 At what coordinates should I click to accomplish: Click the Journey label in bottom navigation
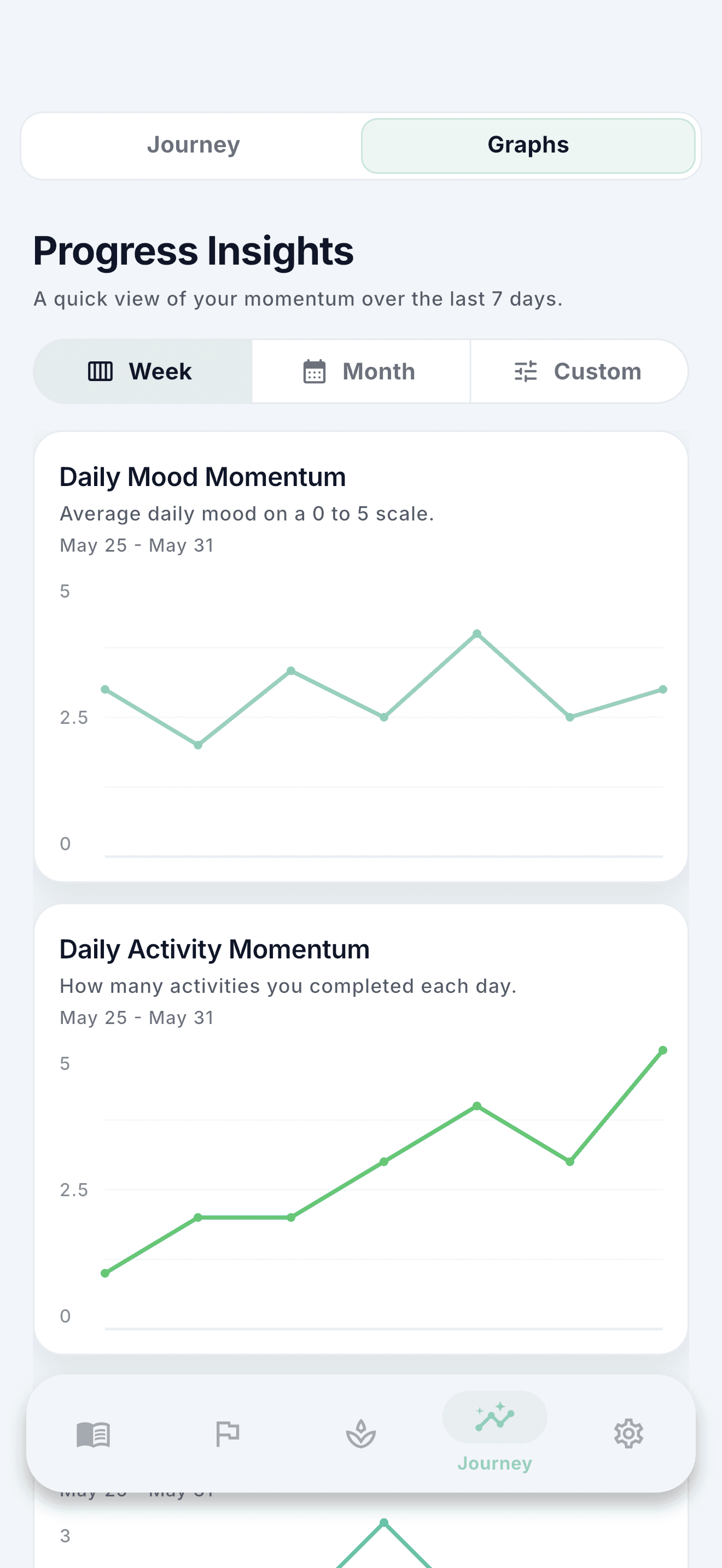(494, 1464)
